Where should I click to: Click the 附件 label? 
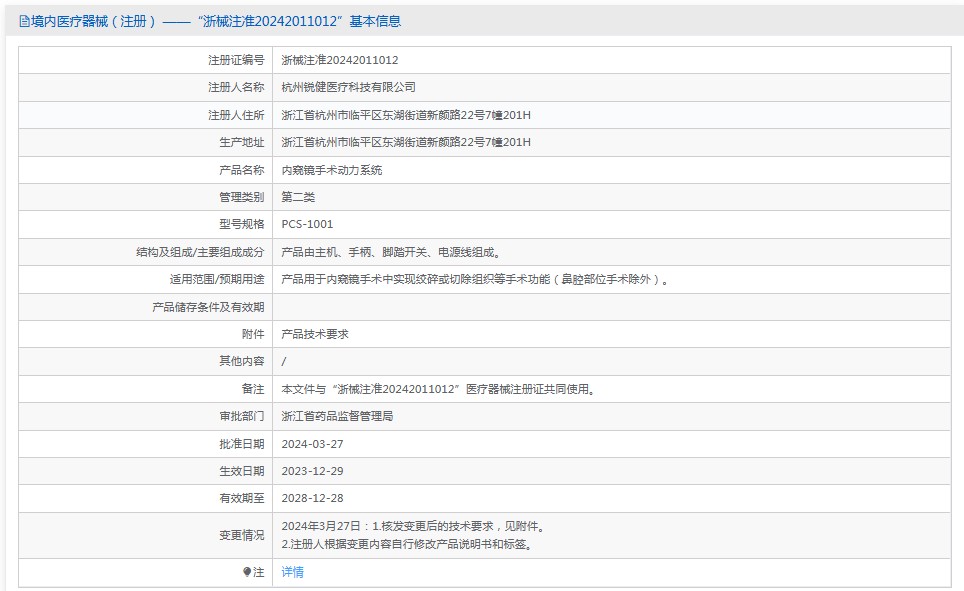coord(253,334)
